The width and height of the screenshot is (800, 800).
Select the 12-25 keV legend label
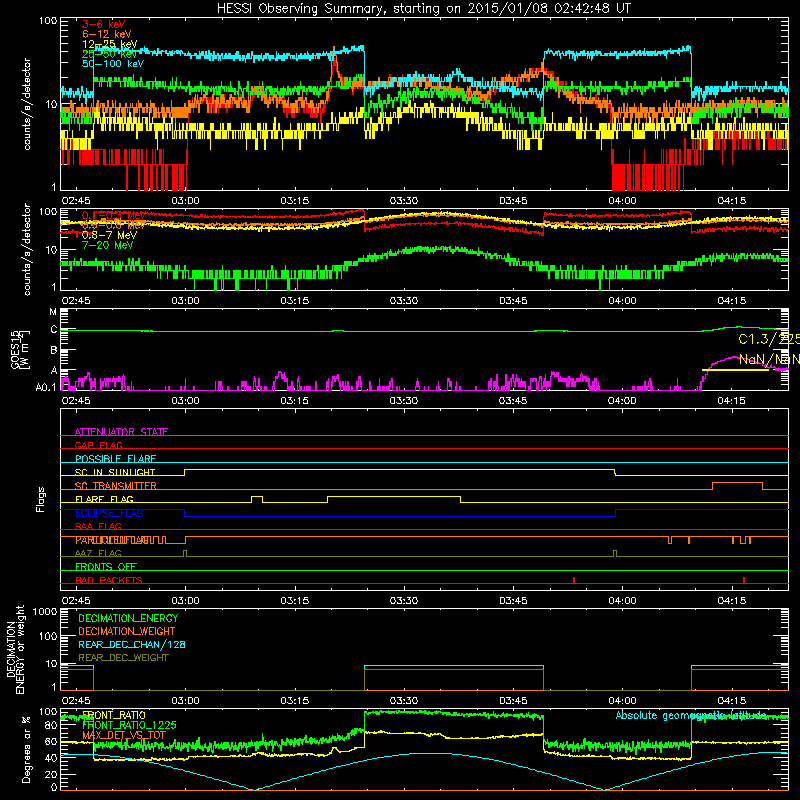(110, 44)
